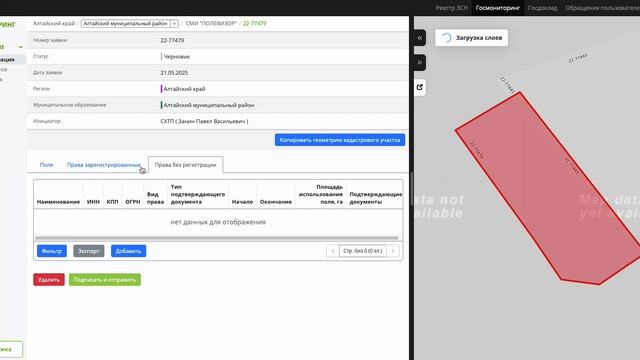Sort by Вид права column header
The width and height of the screenshot is (640, 360).
155,198
